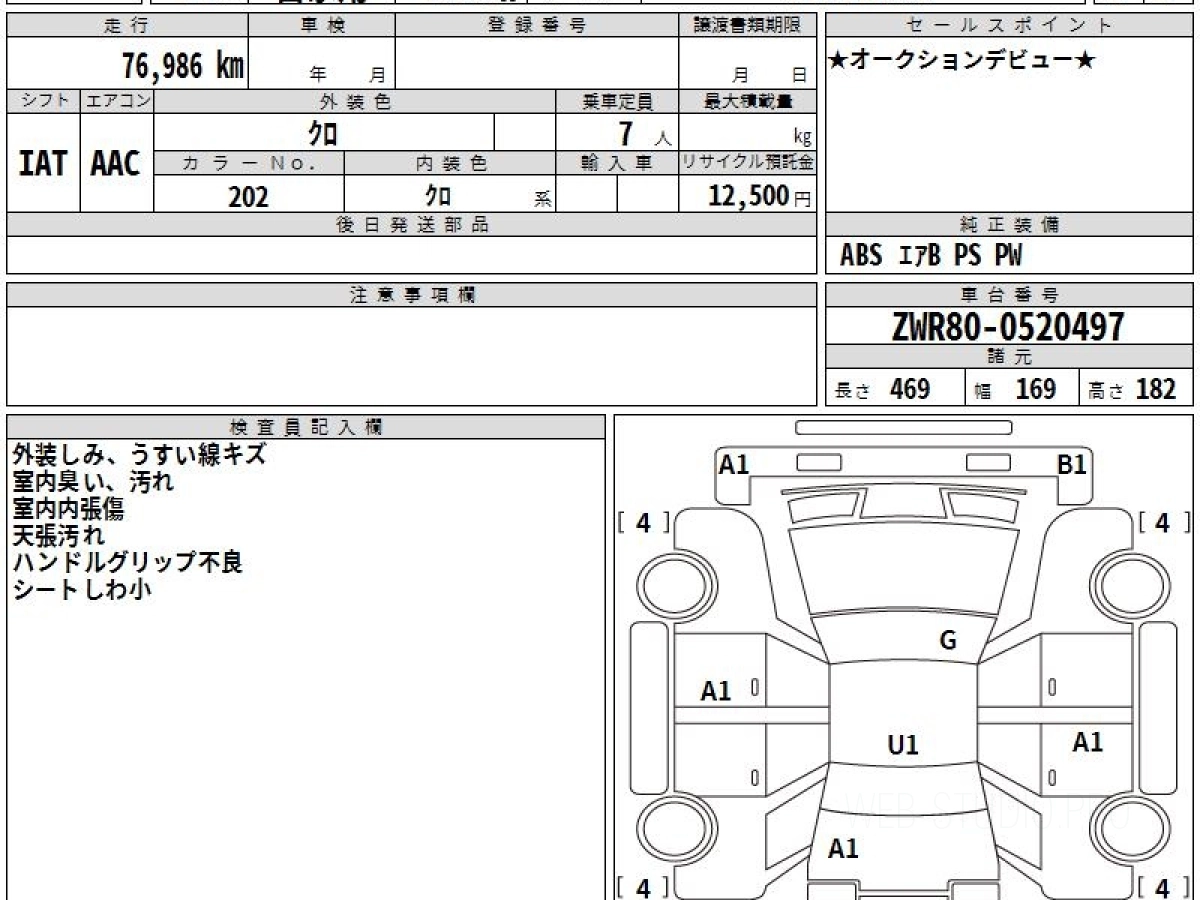Select the seating capacity value 7 人
1200x900 pixels.
pos(645,133)
